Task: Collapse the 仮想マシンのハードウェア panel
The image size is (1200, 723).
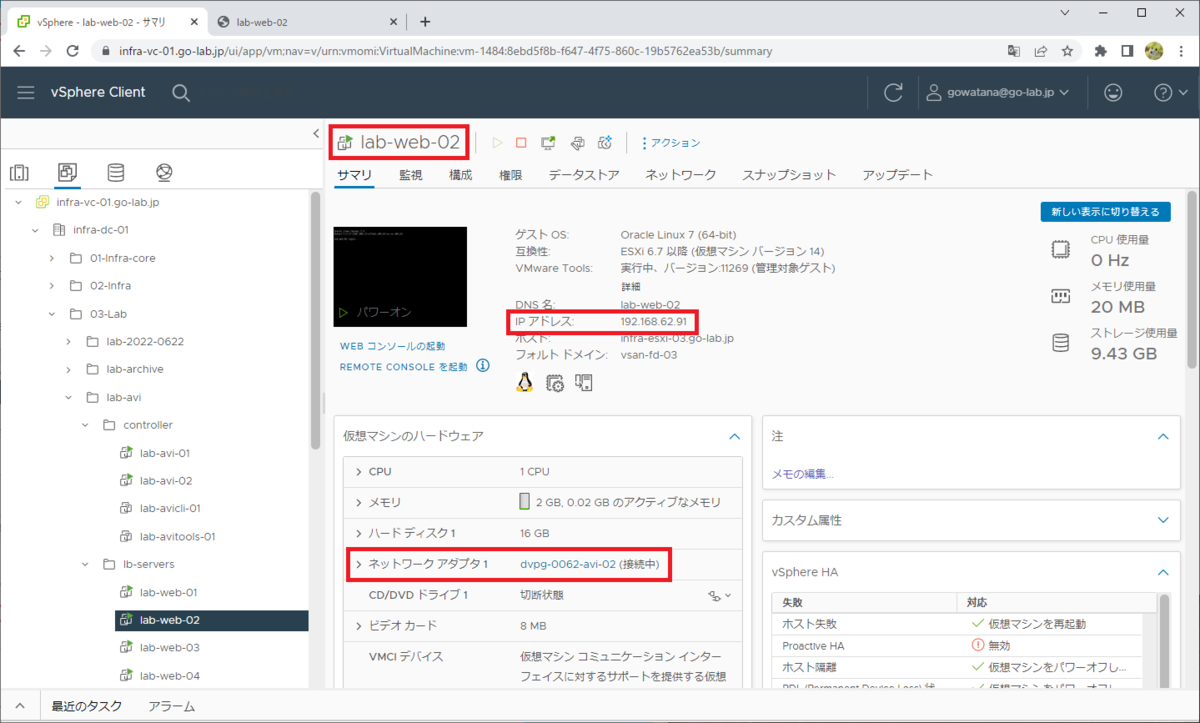Action: click(x=734, y=437)
